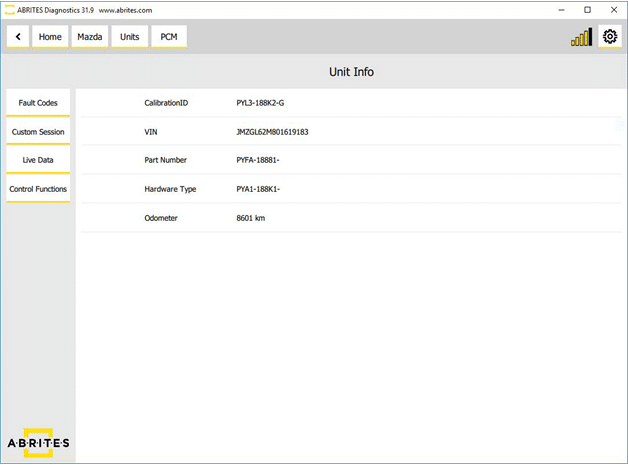Screen dimensions: 628x465
Task: Maximize the ABRITES Diagnostics window
Action: click(587, 9)
